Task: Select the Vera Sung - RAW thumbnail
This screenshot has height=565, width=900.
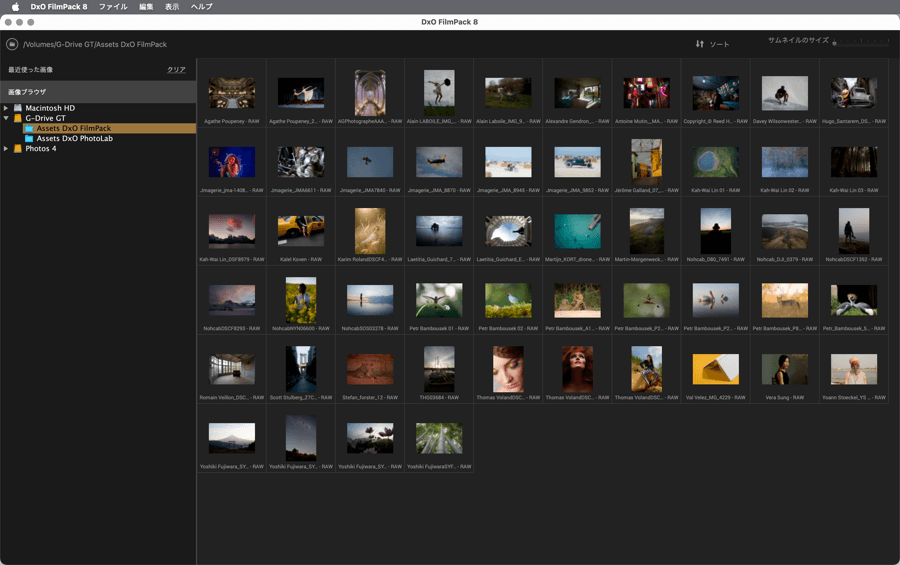Action: pyautogui.click(x=784, y=369)
